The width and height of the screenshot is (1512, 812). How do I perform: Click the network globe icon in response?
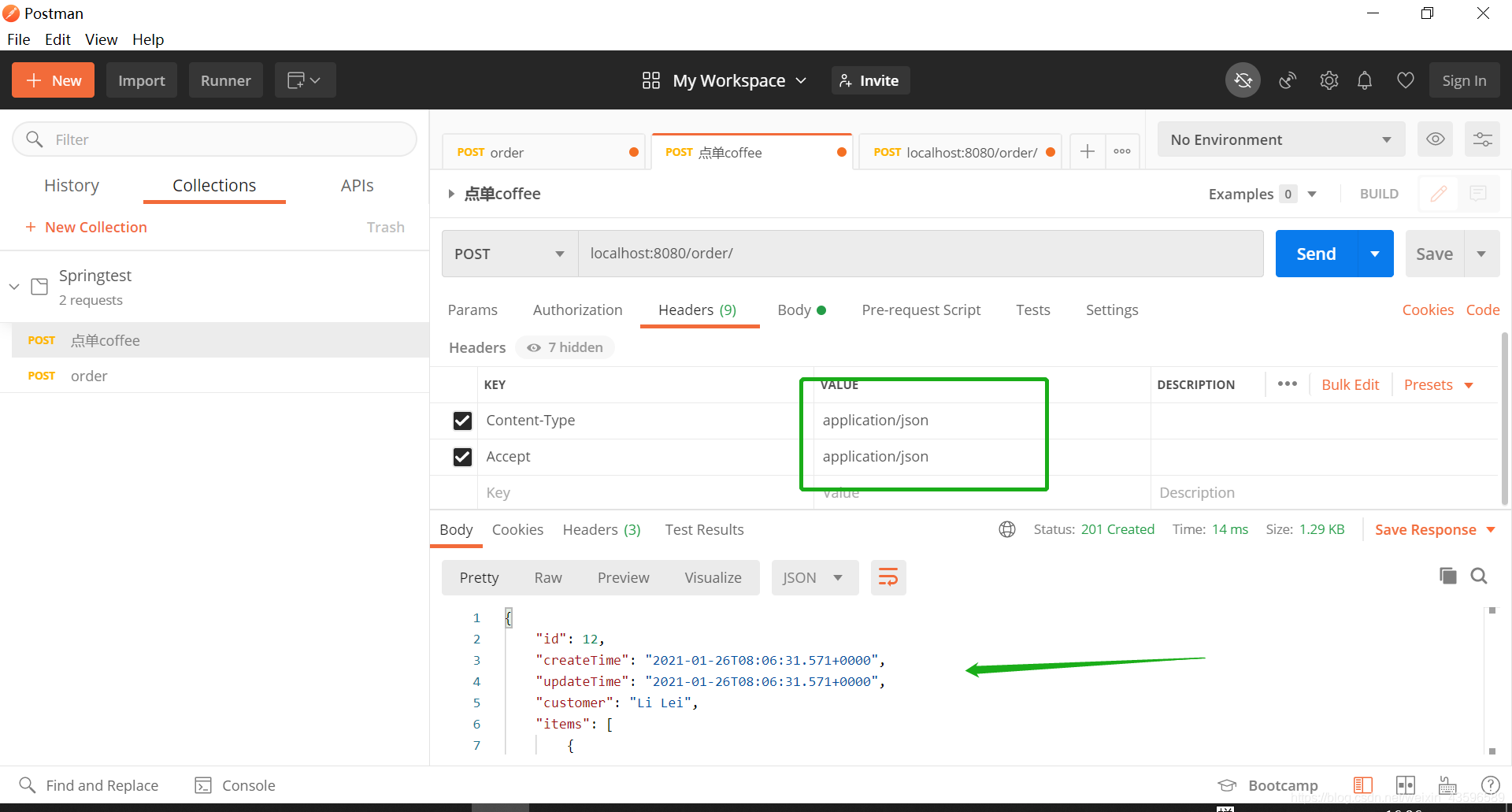[x=1007, y=529]
